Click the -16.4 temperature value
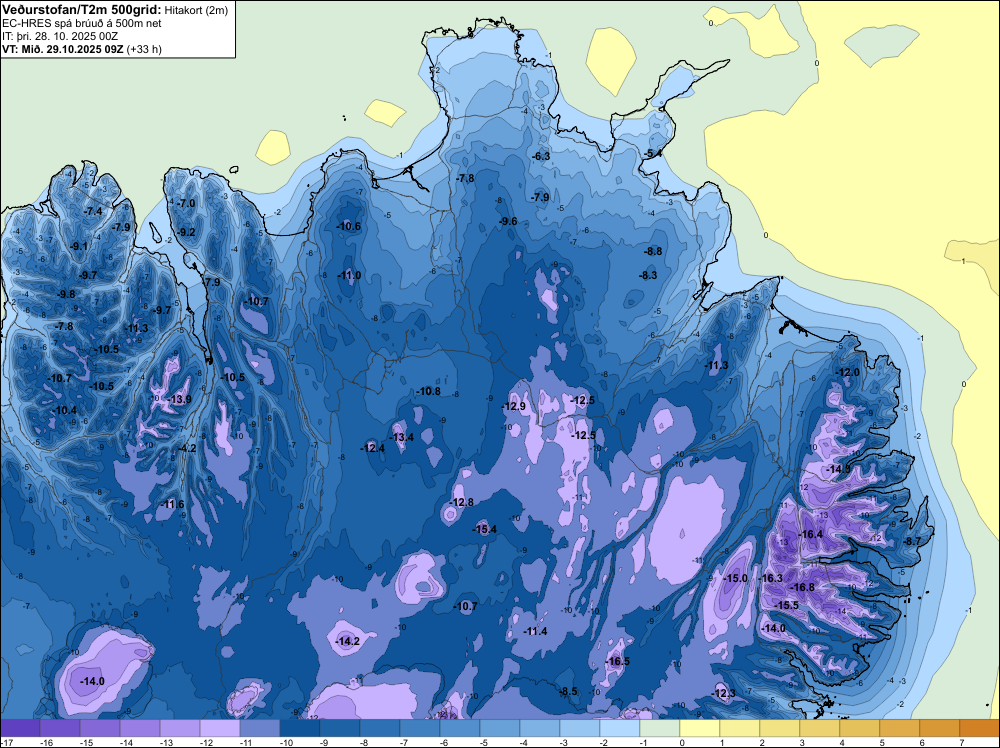 811,534
